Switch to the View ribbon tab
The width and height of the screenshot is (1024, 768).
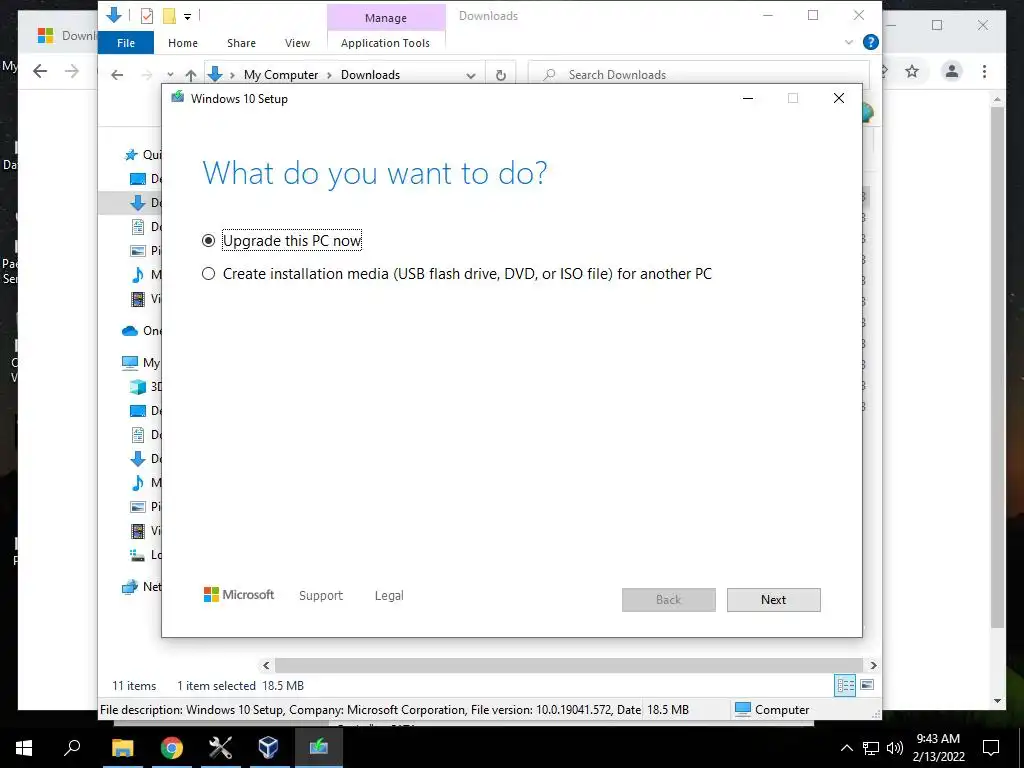(297, 42)
